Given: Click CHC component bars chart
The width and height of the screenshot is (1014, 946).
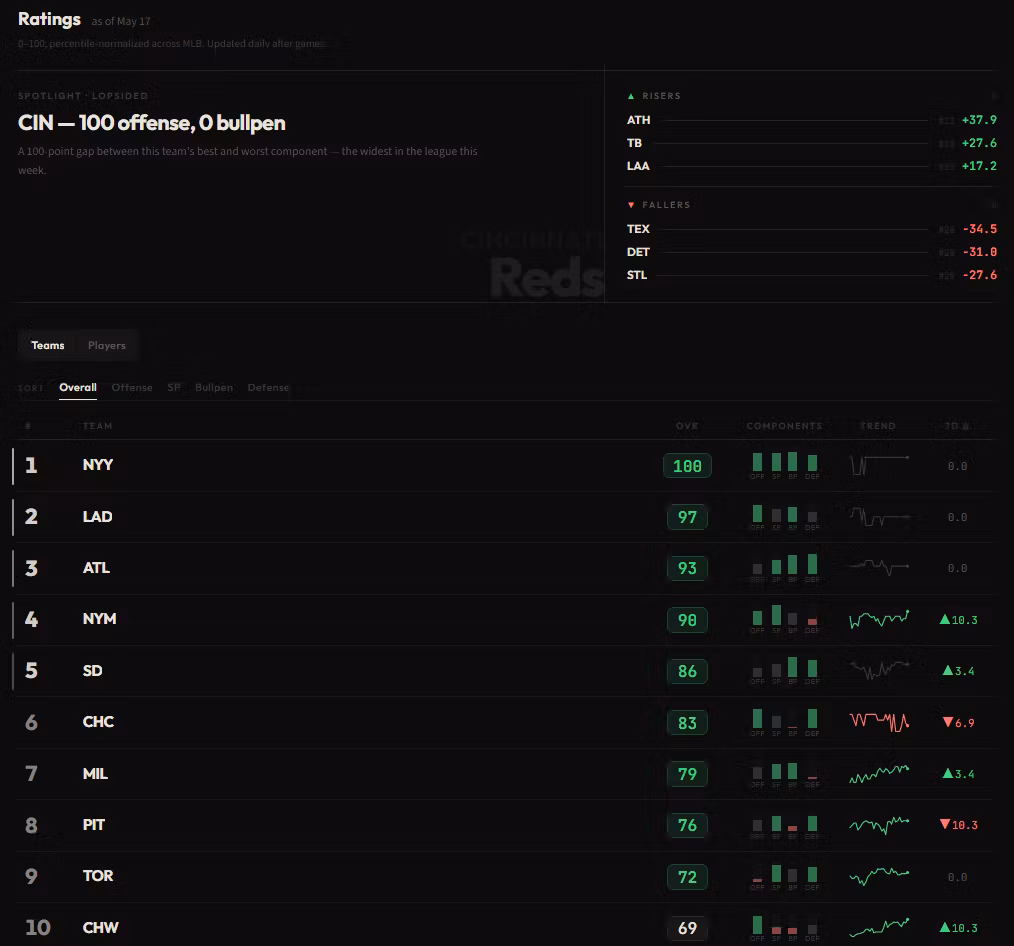Looking at the screenshot, I should coord(784,722).
